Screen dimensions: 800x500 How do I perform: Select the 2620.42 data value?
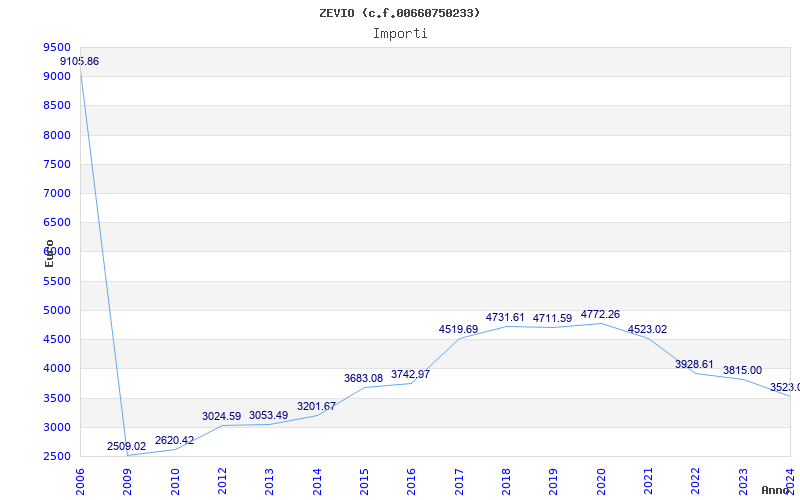coord(174,441)
